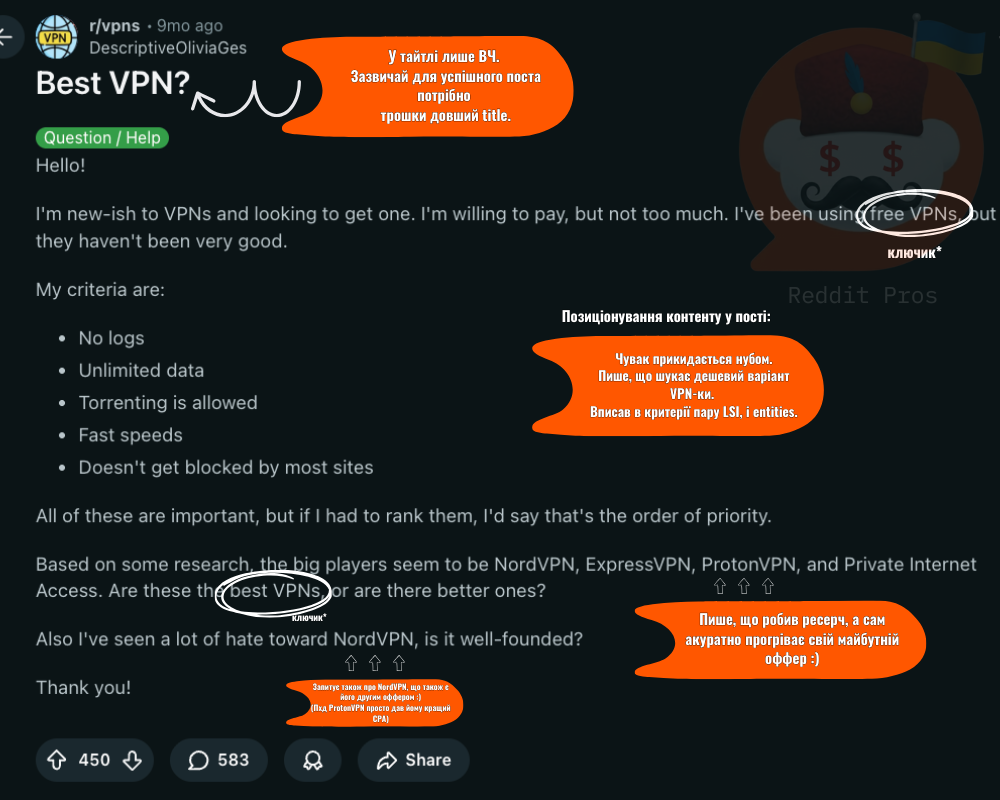This screenshot has height=800, width=1000.
Task: Click the circled "free VPNs" keyword
Action: (913, 214)
